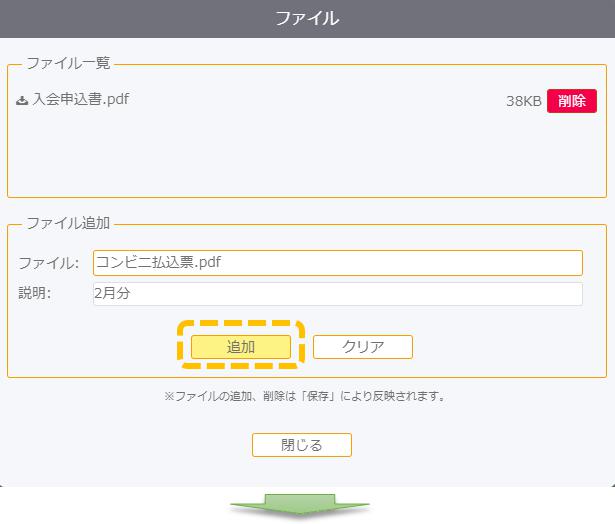The image size is (615, 524).
Task: Click the 説明: field label
Action: 35,293
